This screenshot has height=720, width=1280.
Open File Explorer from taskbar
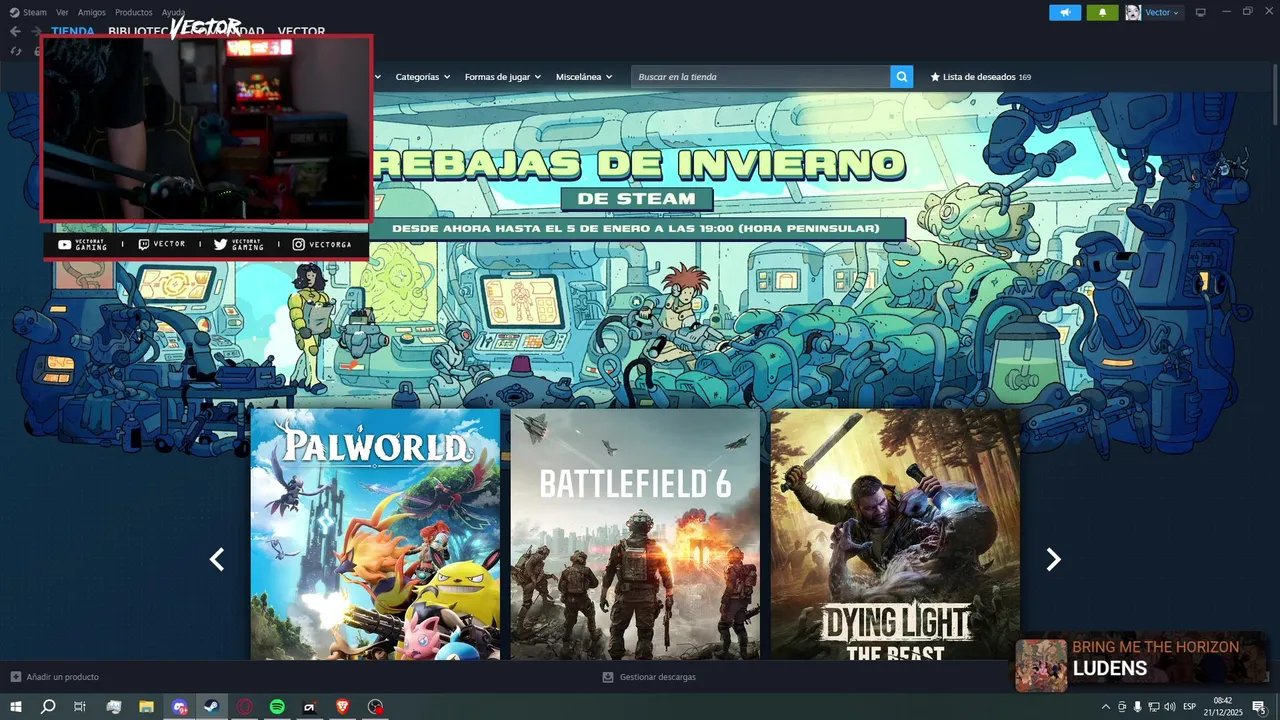pos(146,707)
